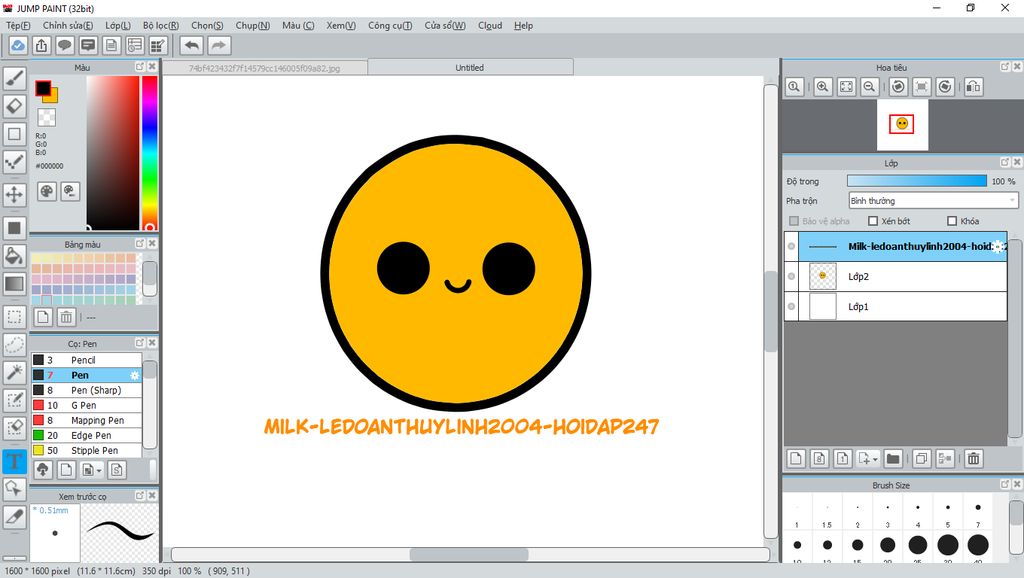Close the Bảng màu palette panel
Viewport: 1024px width, 578px height.
click(152, 243)
